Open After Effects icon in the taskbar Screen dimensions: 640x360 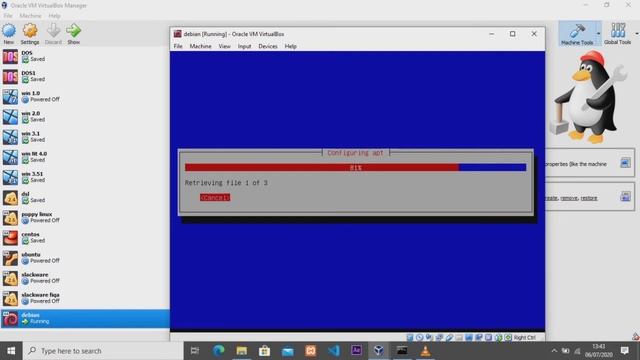coord(356,351)
